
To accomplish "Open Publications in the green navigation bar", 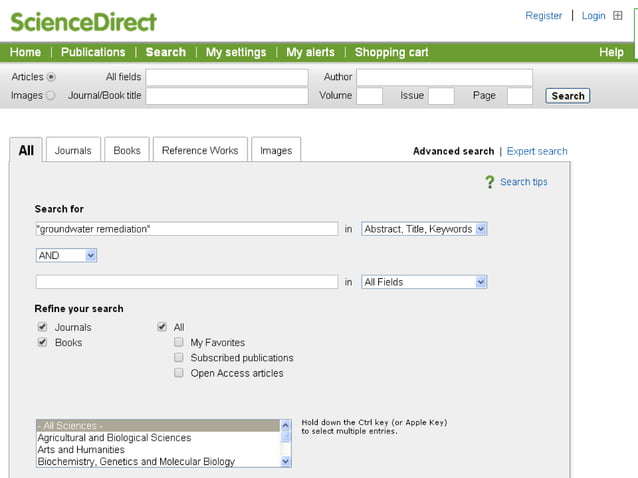I will 93,52.
